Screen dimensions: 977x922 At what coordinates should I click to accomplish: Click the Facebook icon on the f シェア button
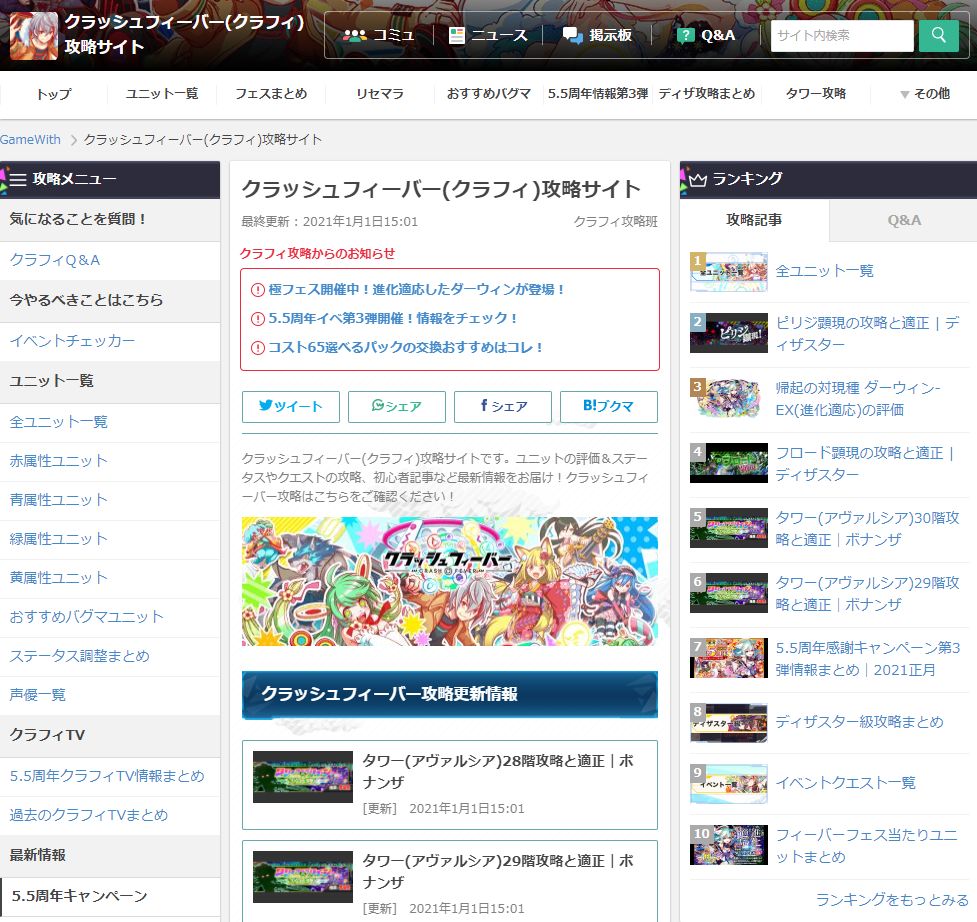(483, 407)
